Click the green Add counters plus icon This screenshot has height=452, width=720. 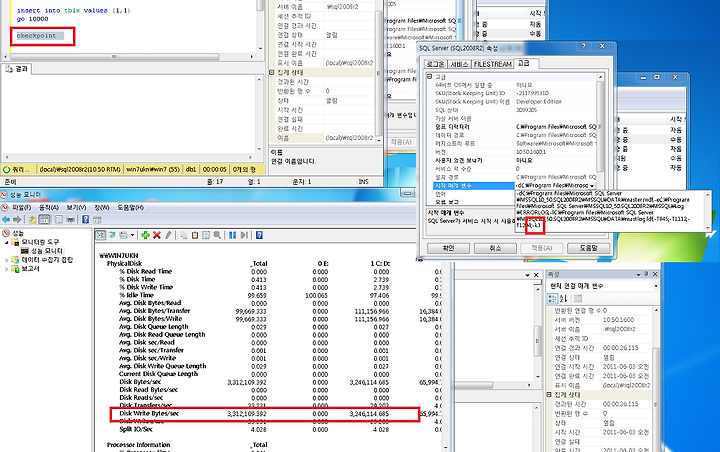[146, 235]
